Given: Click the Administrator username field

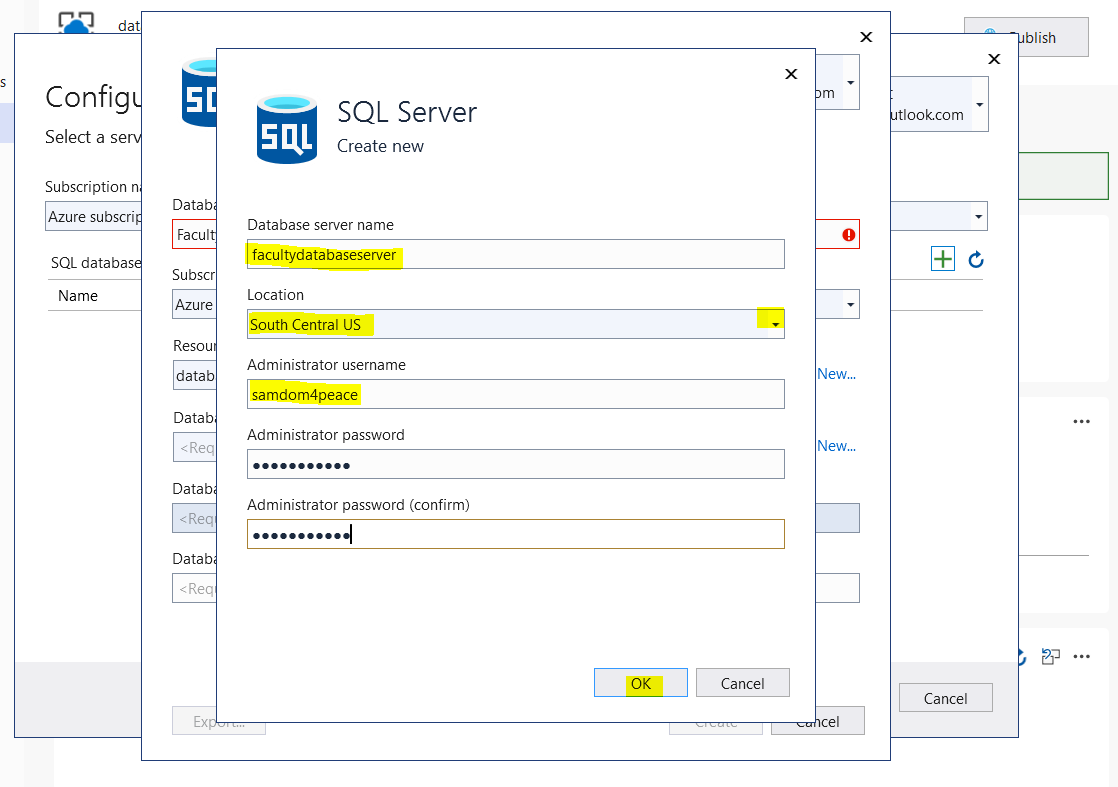Looking at the screenshot, I should (516, 394).
